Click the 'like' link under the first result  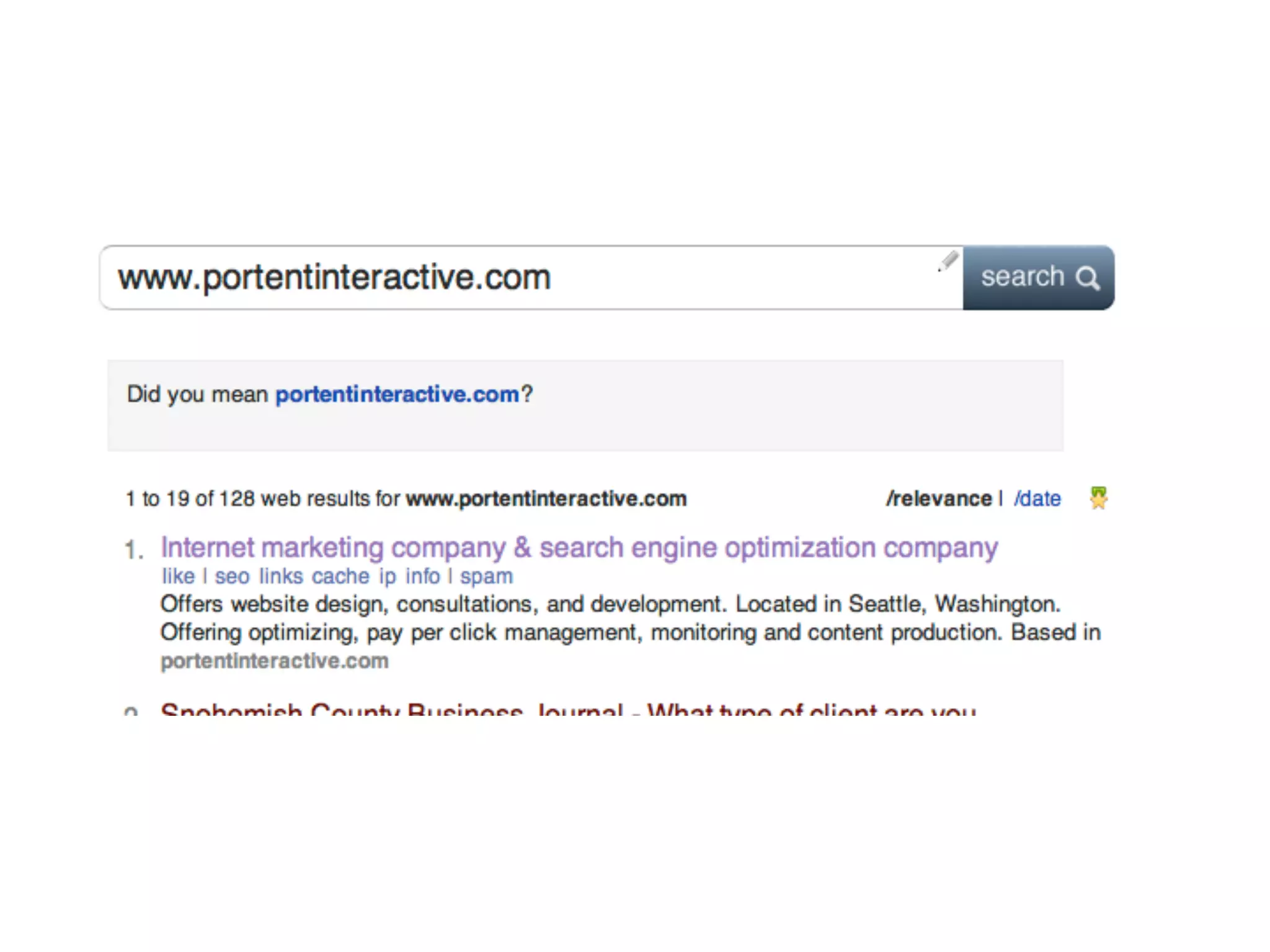[x=178, y=576]
